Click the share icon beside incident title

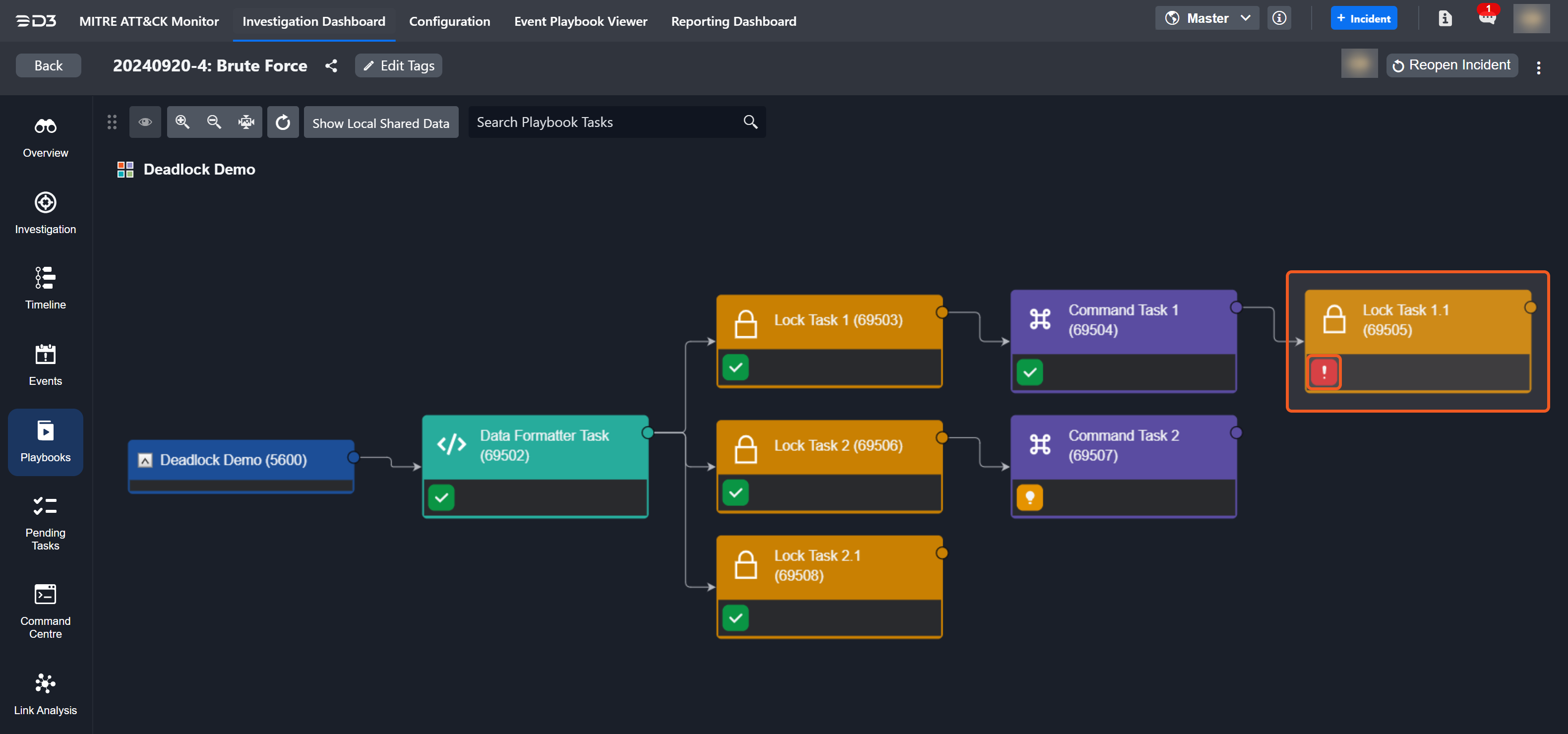click(x=331, y=66)
